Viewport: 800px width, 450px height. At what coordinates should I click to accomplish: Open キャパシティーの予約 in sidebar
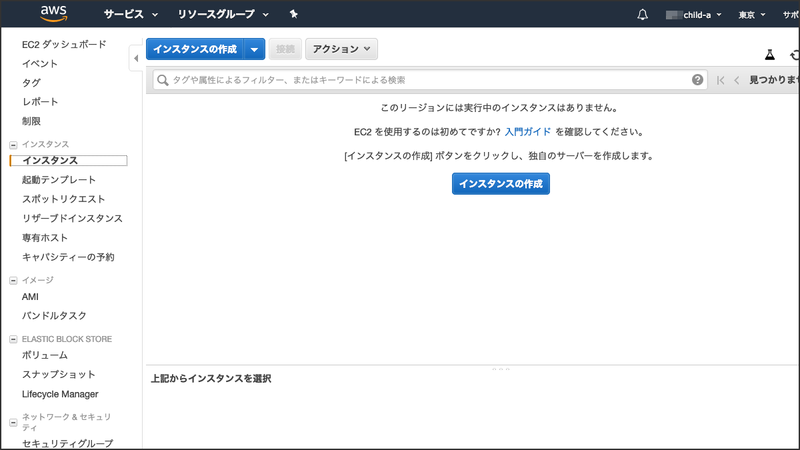click(68, 257)
